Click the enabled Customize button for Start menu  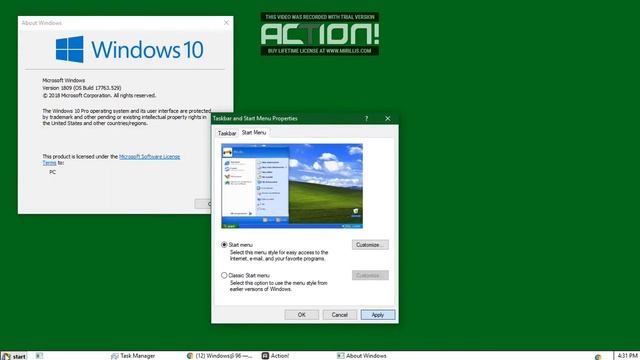click(x=370, y=245)
